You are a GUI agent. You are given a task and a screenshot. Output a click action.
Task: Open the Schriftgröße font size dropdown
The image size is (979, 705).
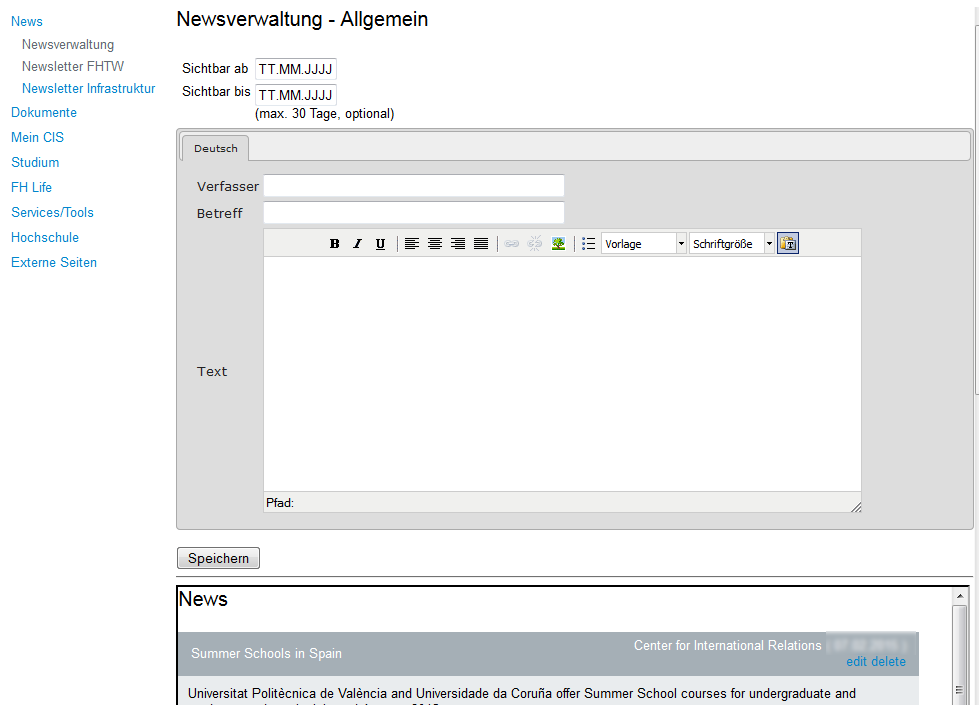[x=732, y=244]
